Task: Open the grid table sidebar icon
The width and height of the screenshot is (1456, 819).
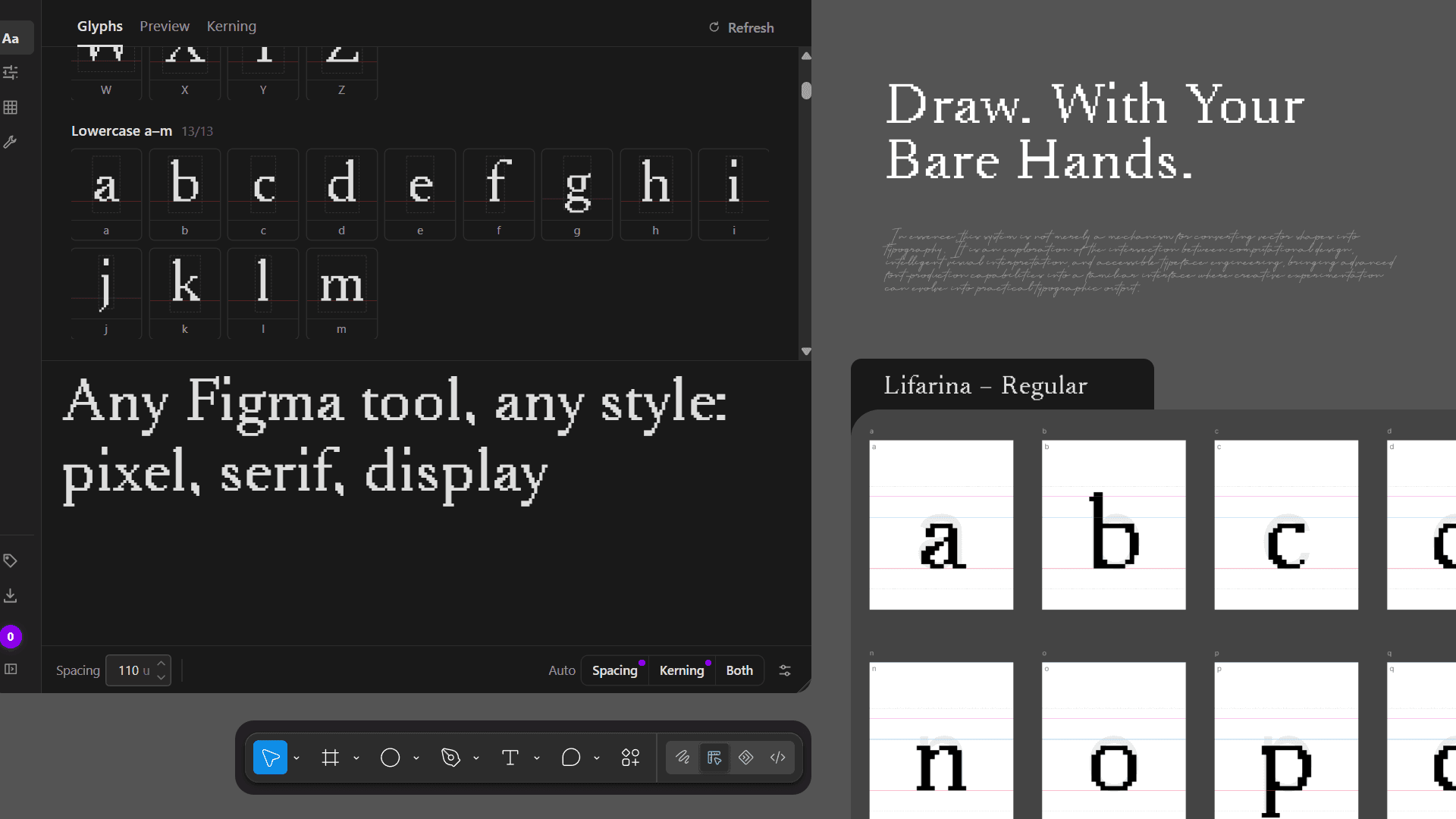Action: [11, 108]
